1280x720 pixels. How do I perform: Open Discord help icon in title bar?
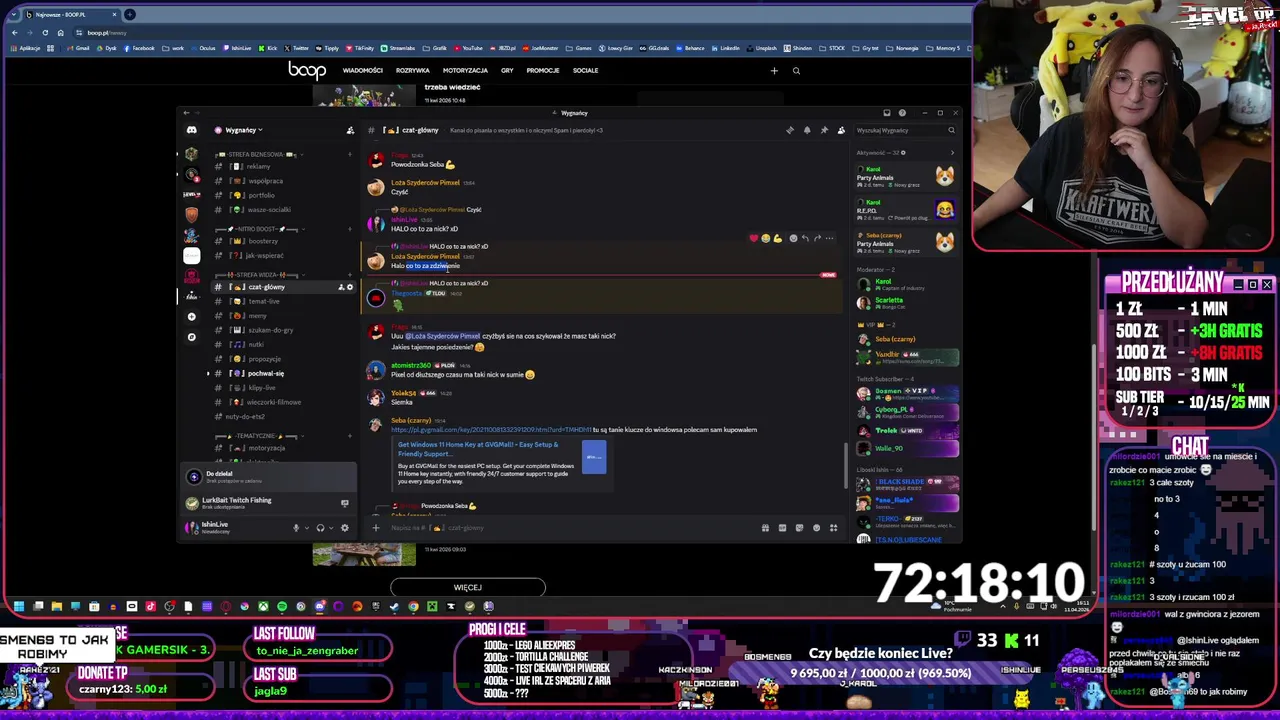click(x=902, y=113)
